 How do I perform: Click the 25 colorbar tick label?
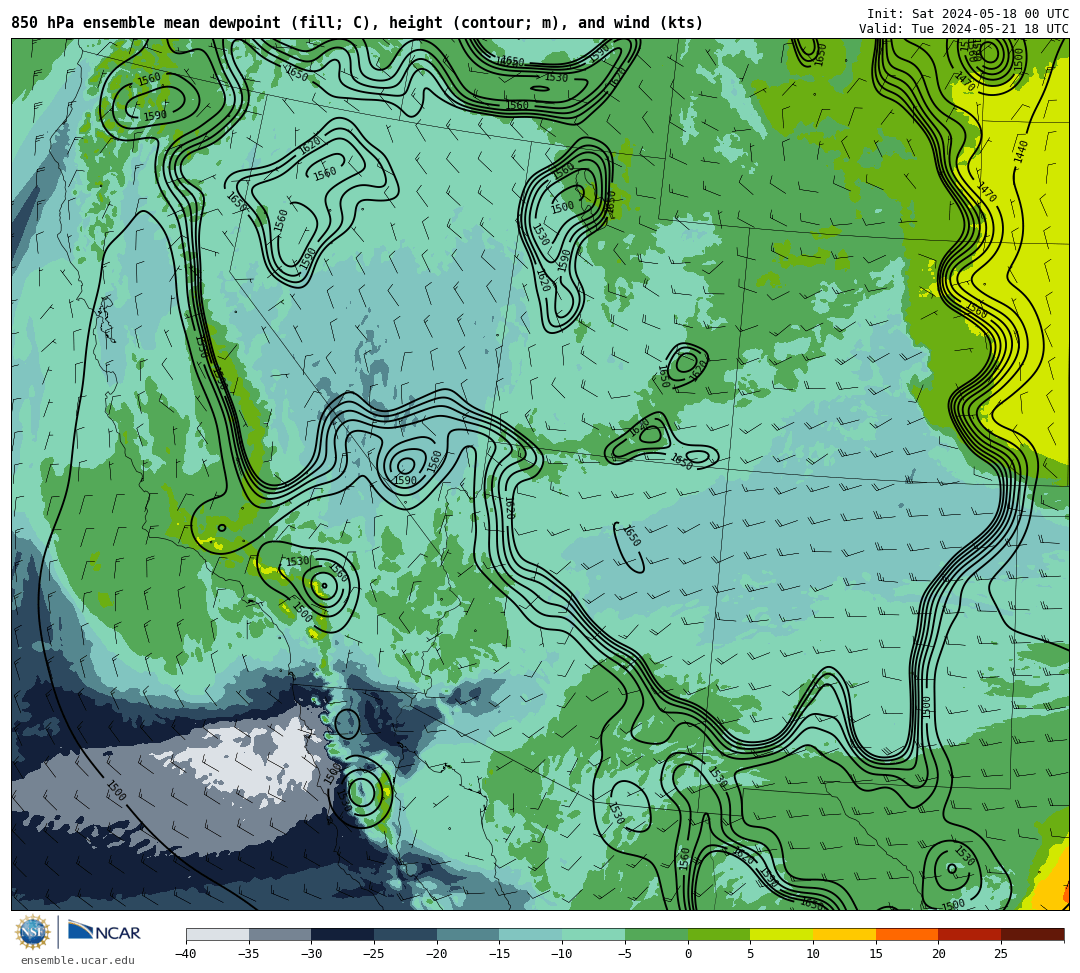click(x=1001, y=954)
